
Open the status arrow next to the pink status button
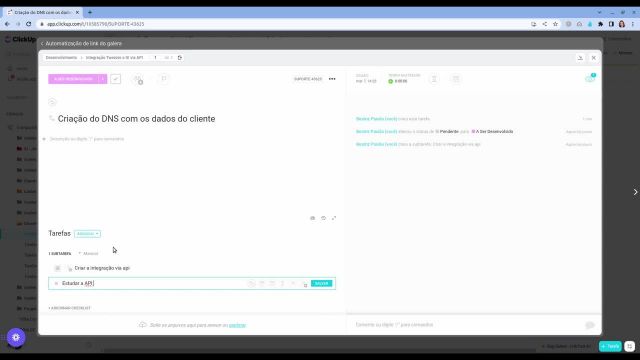click(103, 79)
